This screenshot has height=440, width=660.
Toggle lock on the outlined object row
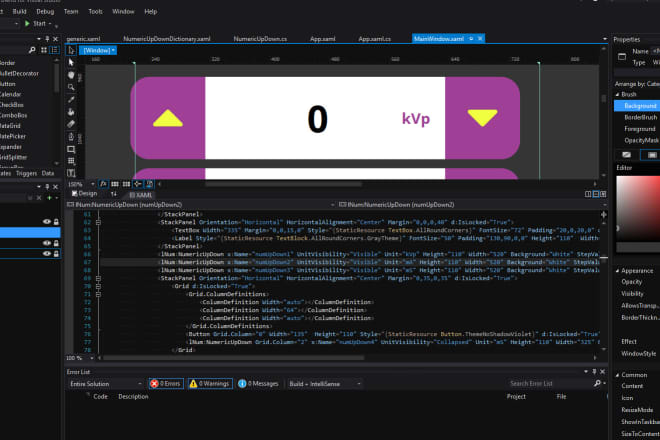pos(56,253)
